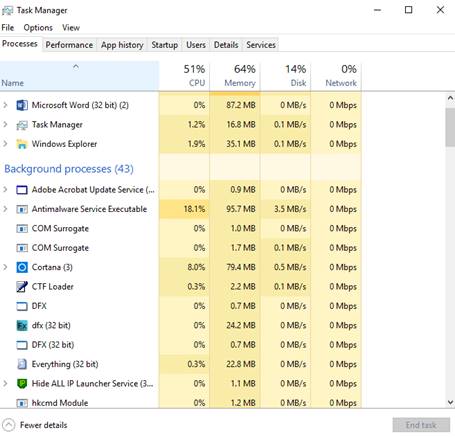Image resolution: width=455 pixels, height=437 pixels.
Task: Open the View menu
Action: coord(71,28)
